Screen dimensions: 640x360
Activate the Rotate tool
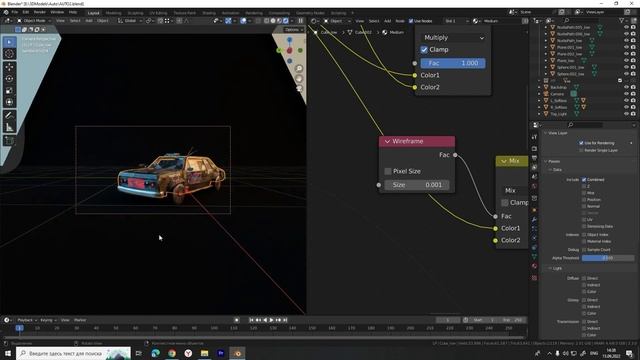9,79
